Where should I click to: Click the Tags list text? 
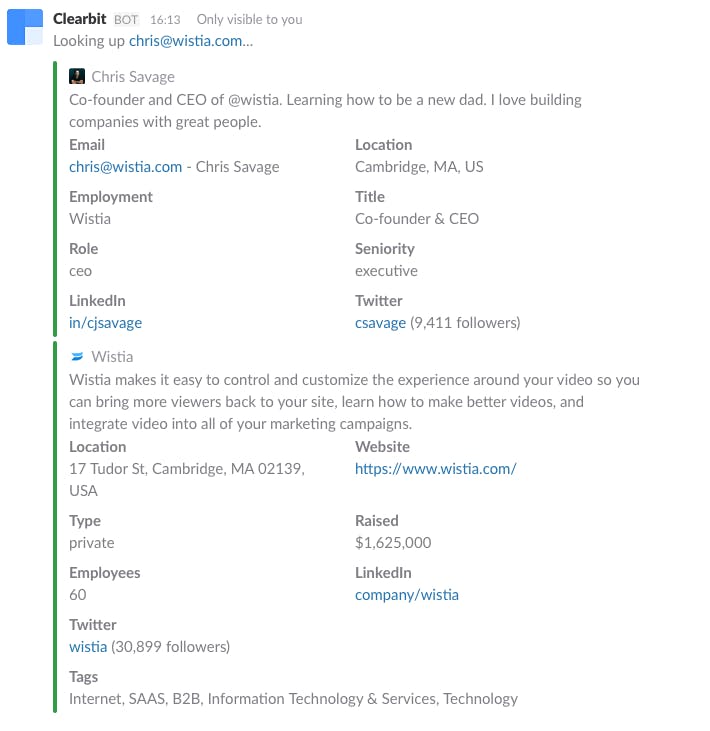[293, 699]
